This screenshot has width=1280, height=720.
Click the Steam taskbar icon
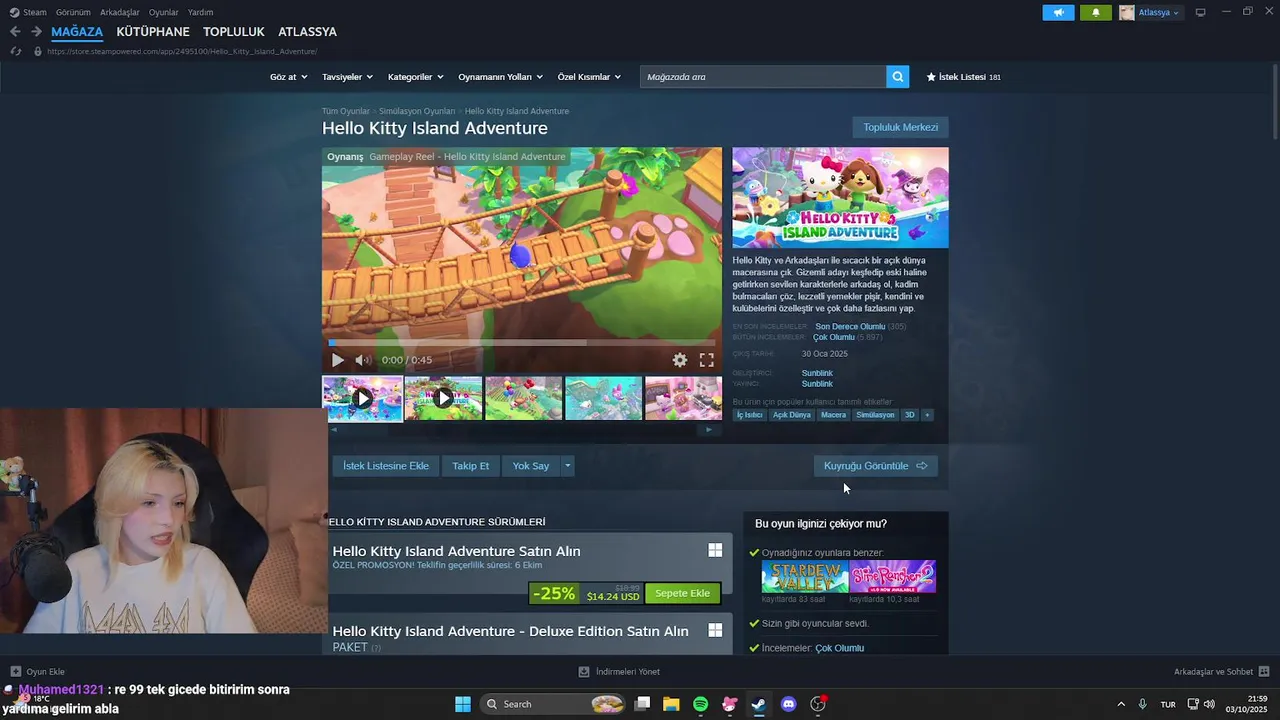[x=759, y=704]
